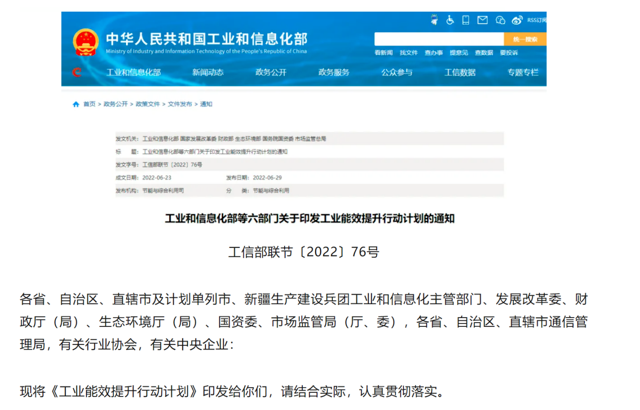Click the 政策文件 breadcrumb link
Screen dimensions: 640x410
[148, 104]
